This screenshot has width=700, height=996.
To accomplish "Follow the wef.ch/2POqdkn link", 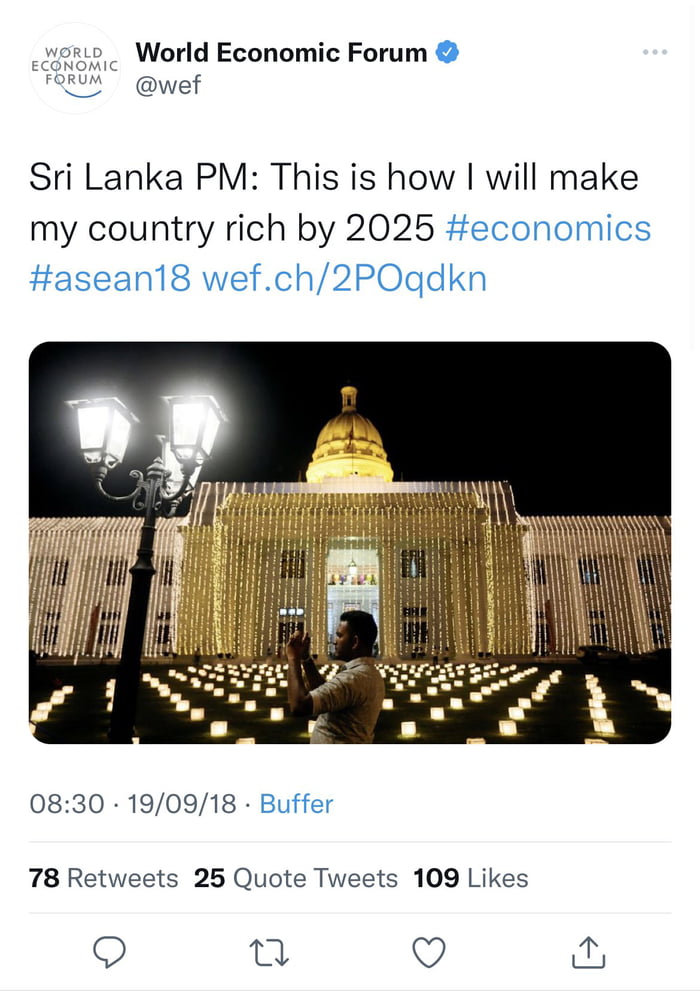I will pyautogui.click(x=344, y=278).
